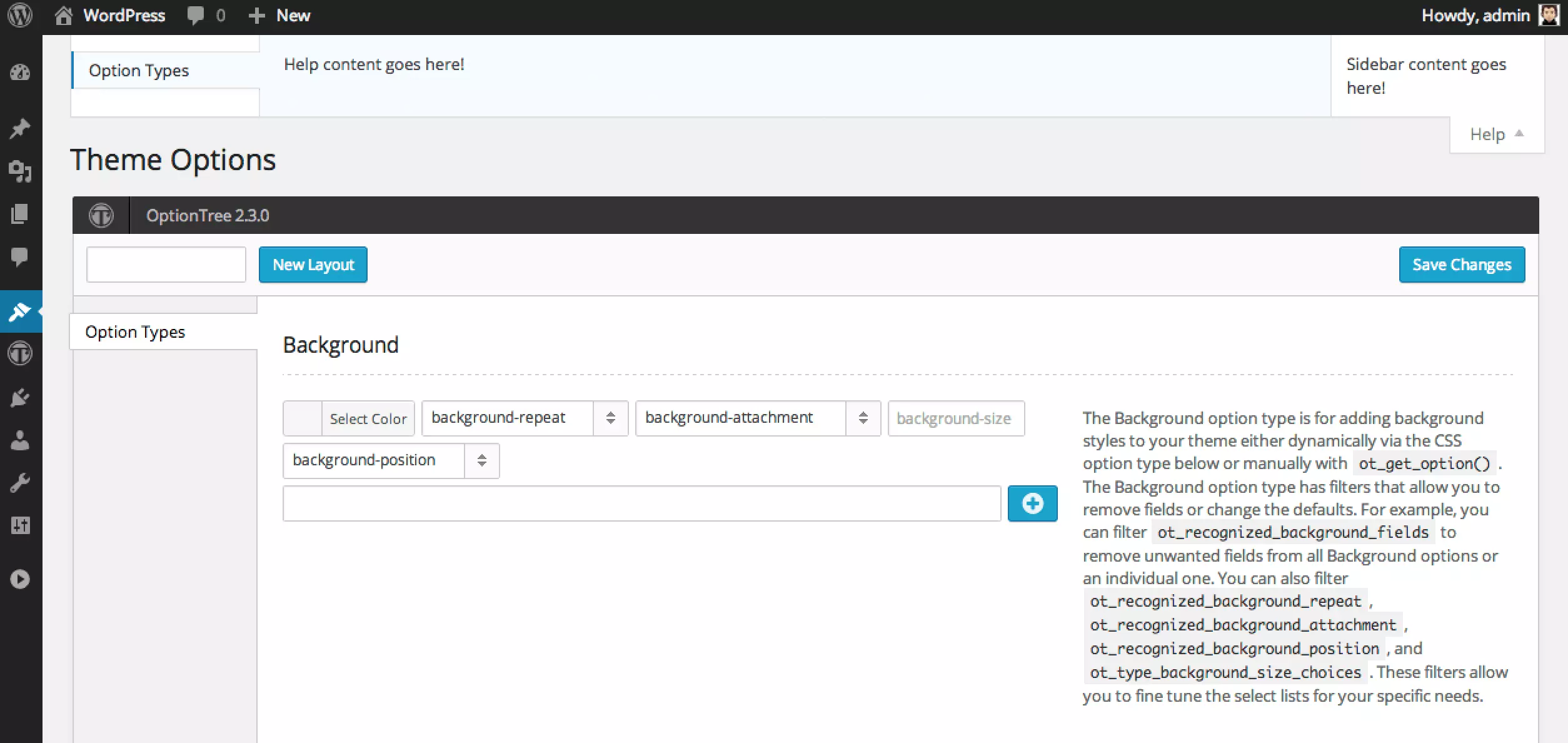Click the New Layout button
This screenshot has height=743, width=1568.
[x=313, y=265]
